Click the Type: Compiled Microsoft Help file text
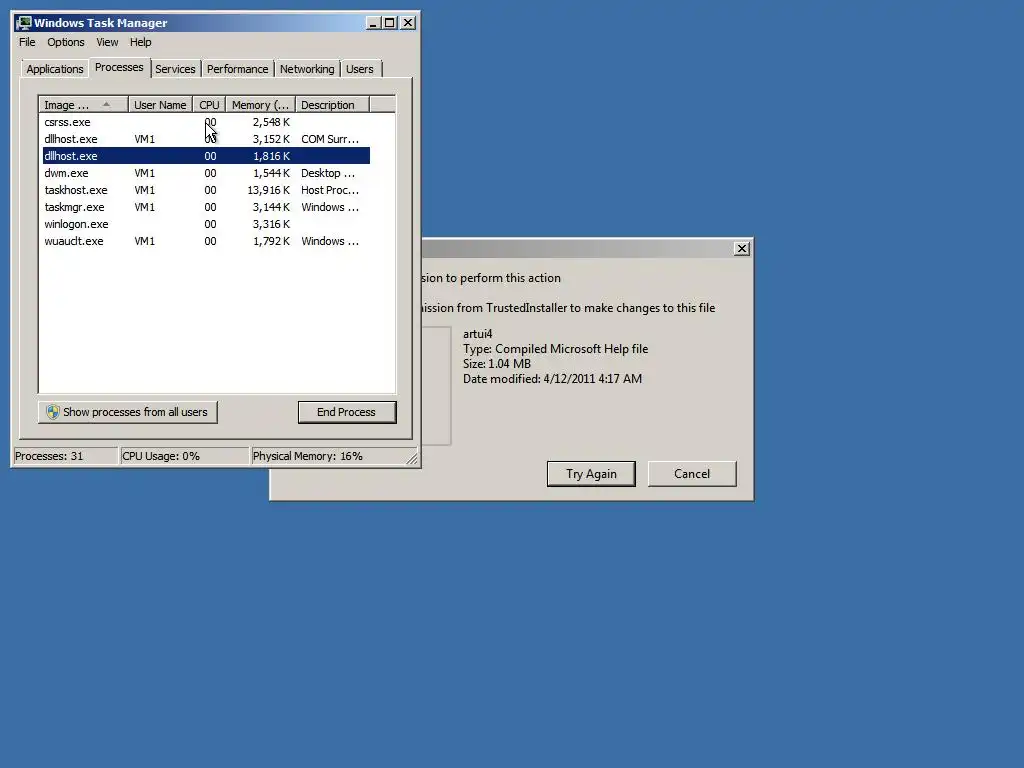Image resolution: width=1024 pixels, height=768 pixels. tap(555, 349)
